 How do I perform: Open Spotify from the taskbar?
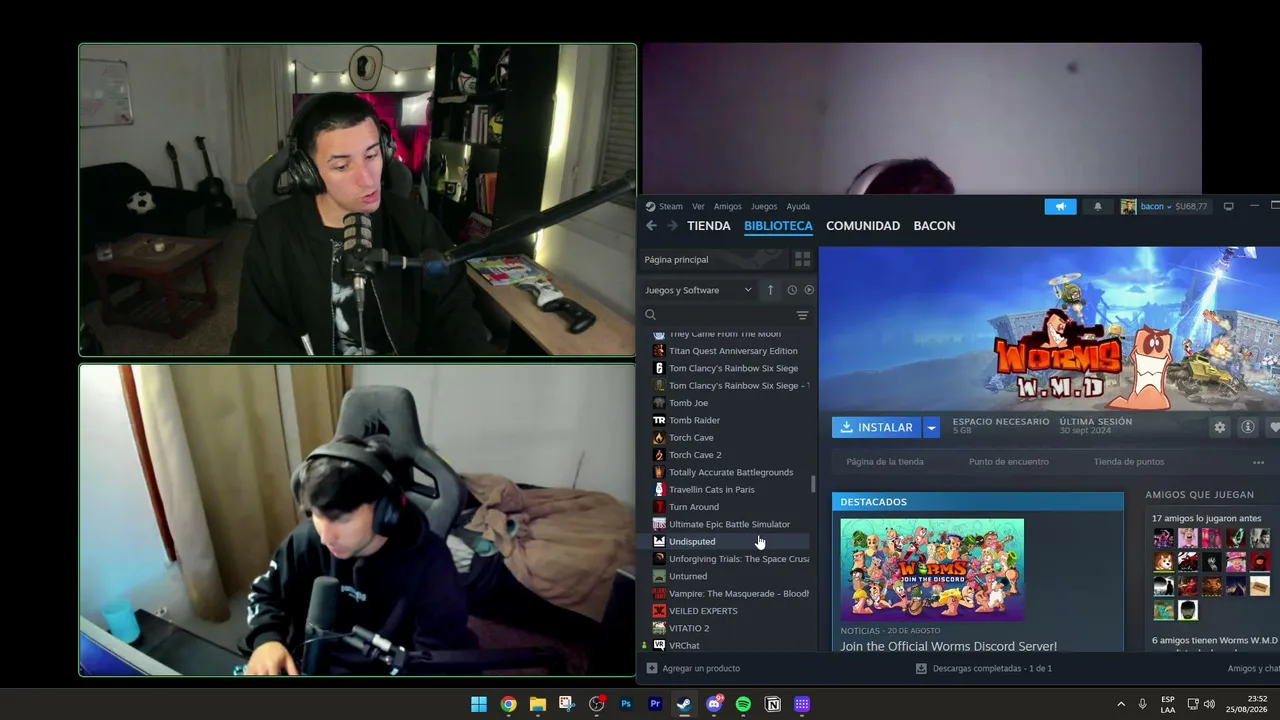pyautogui.click(x=743, y=704)
